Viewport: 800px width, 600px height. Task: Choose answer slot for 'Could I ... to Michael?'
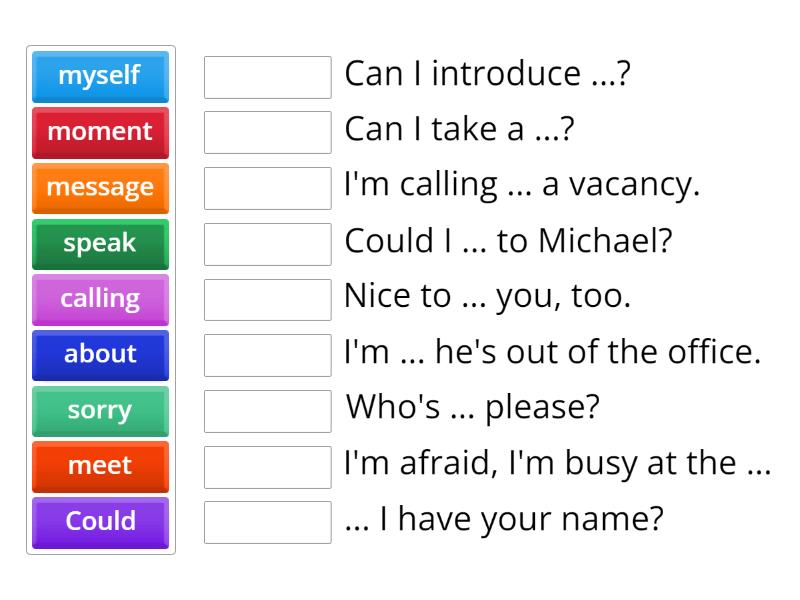(267, 244)
